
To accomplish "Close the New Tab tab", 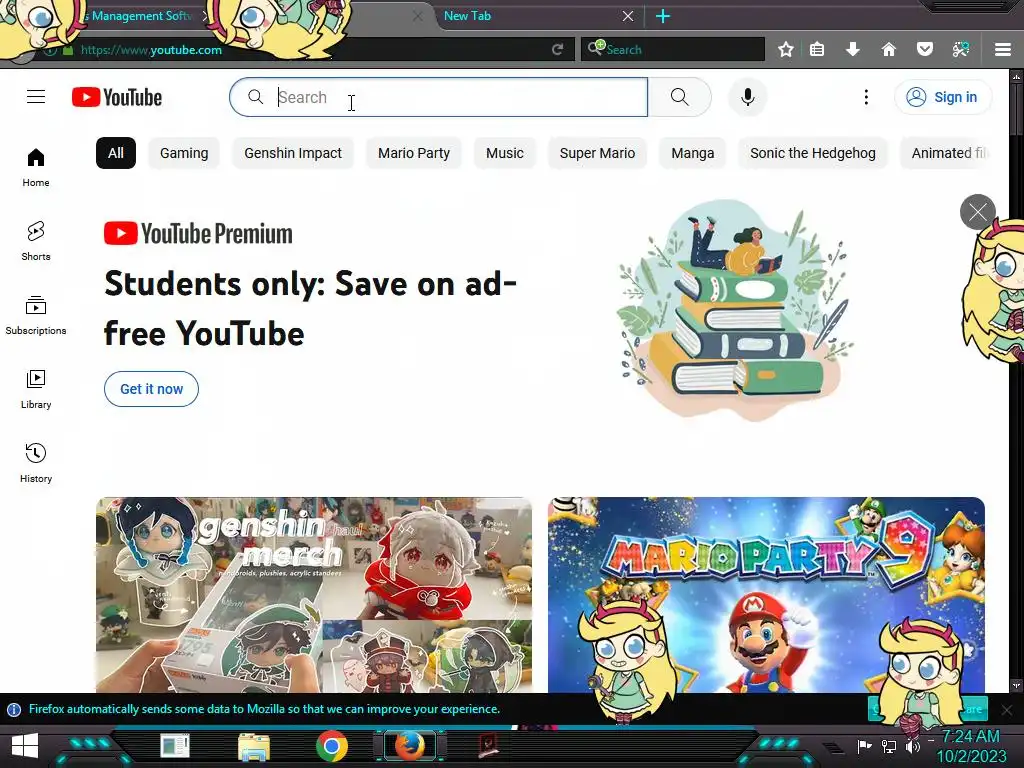I will (628, 16).
